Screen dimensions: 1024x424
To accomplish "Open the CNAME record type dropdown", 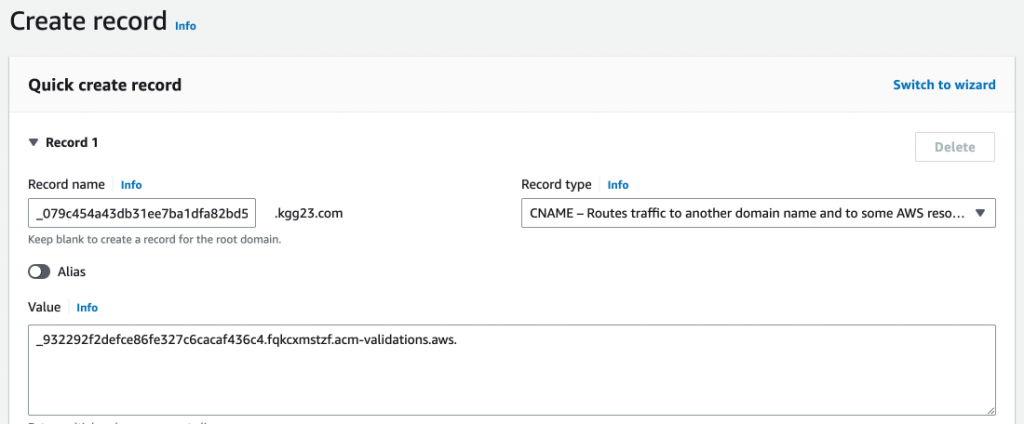I will [745, 213].
